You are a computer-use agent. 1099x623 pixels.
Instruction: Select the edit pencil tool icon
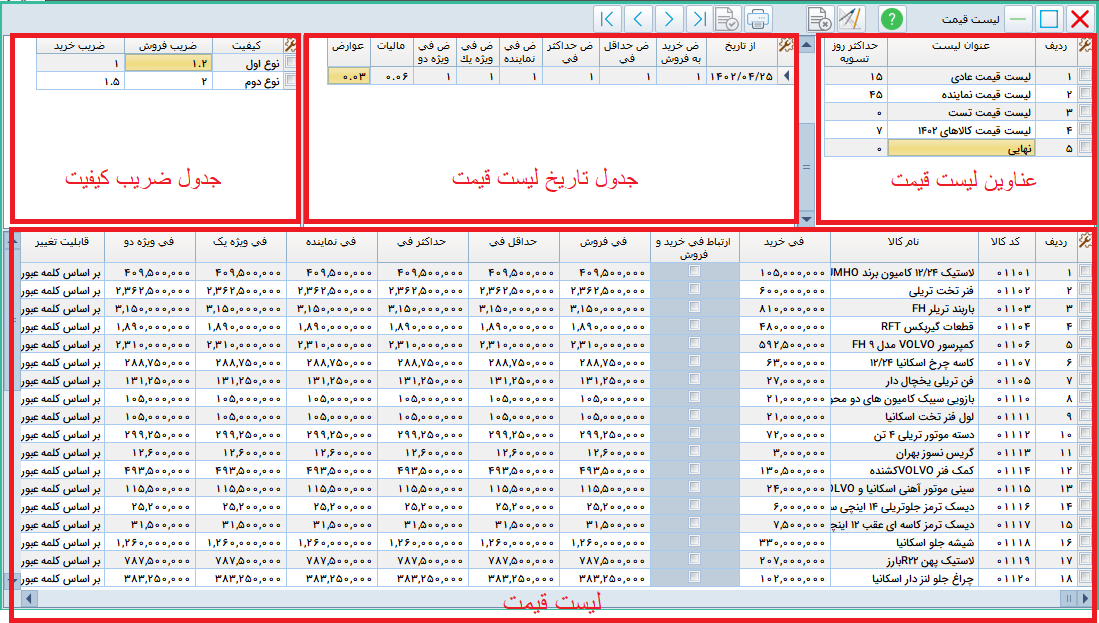[851, 16]
